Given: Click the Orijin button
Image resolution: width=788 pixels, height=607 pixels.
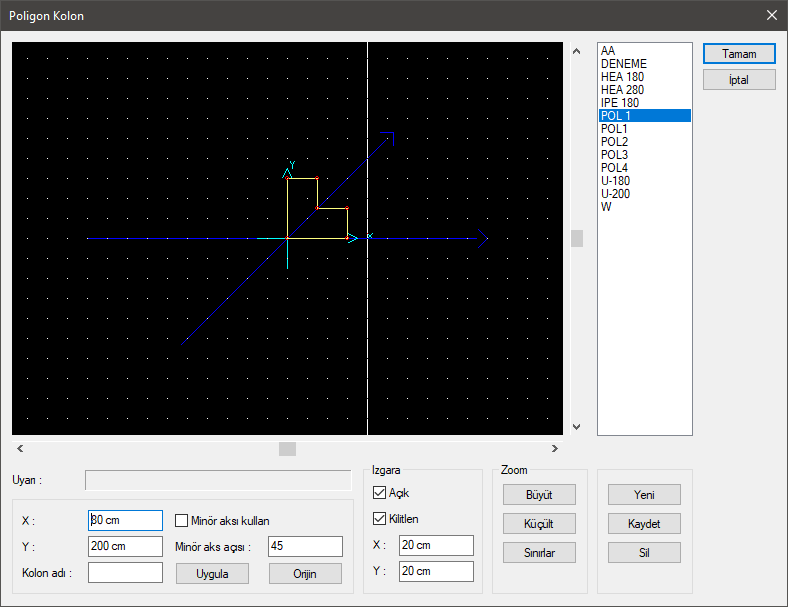Looking at the screenshot, I should (305, 574).
